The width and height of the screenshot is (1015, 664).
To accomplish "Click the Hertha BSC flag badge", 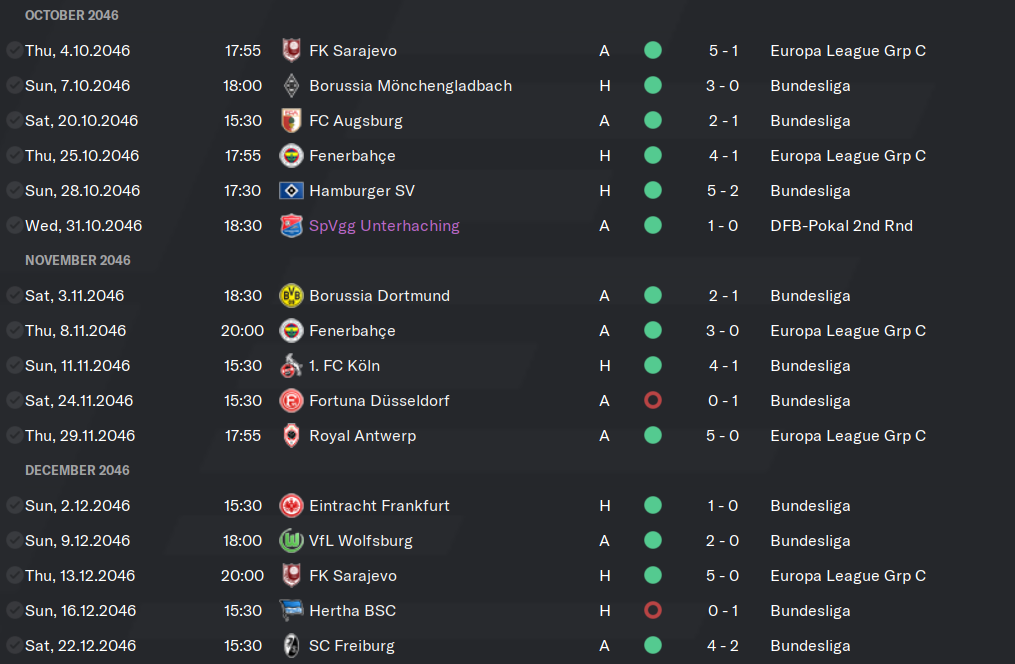I will 291,610.
